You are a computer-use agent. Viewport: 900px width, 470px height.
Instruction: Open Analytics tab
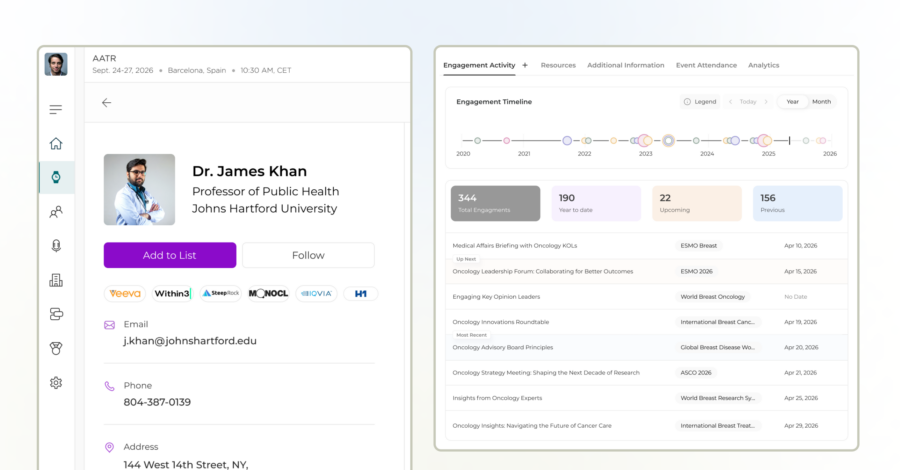(x=763, y=65)
